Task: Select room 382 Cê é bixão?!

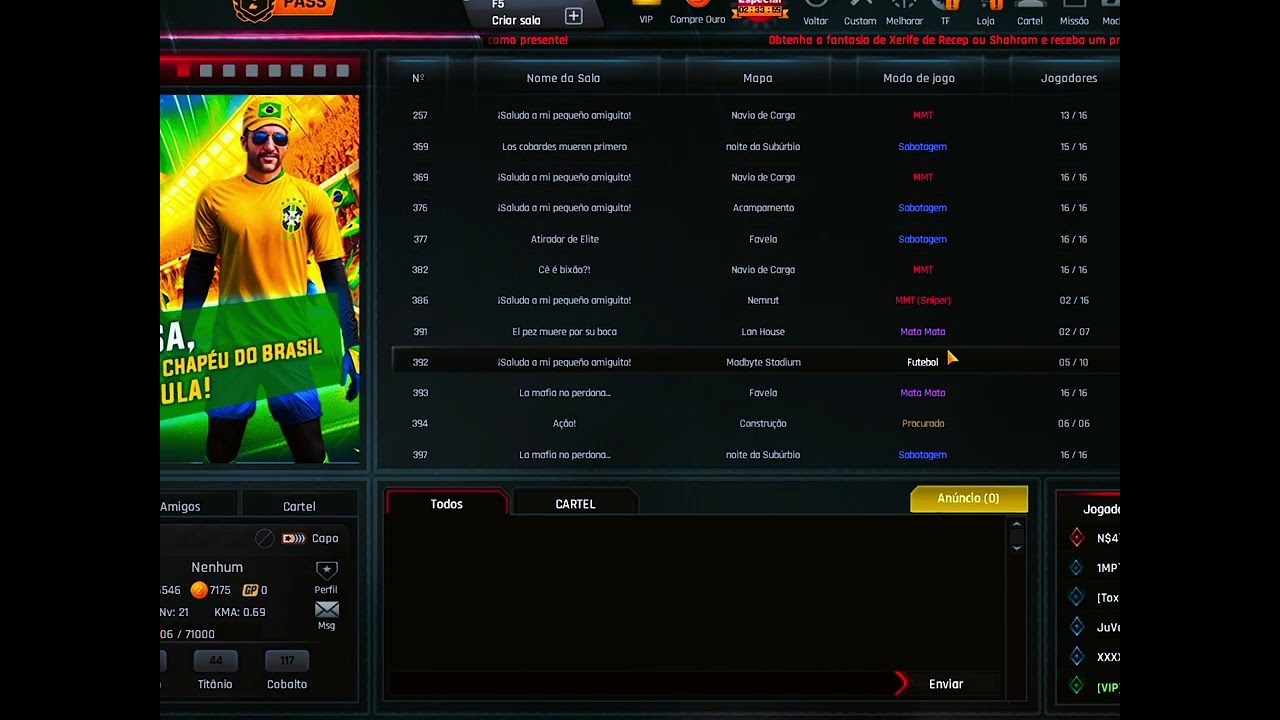Action: pos(755,269)
